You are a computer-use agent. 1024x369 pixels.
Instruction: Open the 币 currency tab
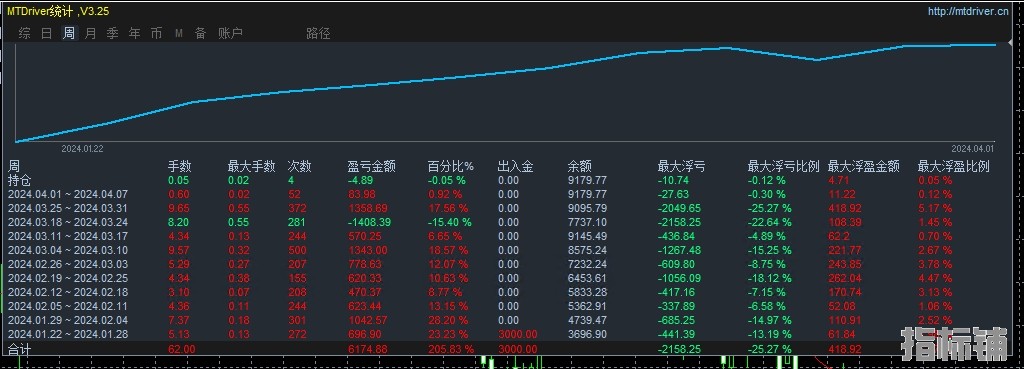[x=157, y=33]
